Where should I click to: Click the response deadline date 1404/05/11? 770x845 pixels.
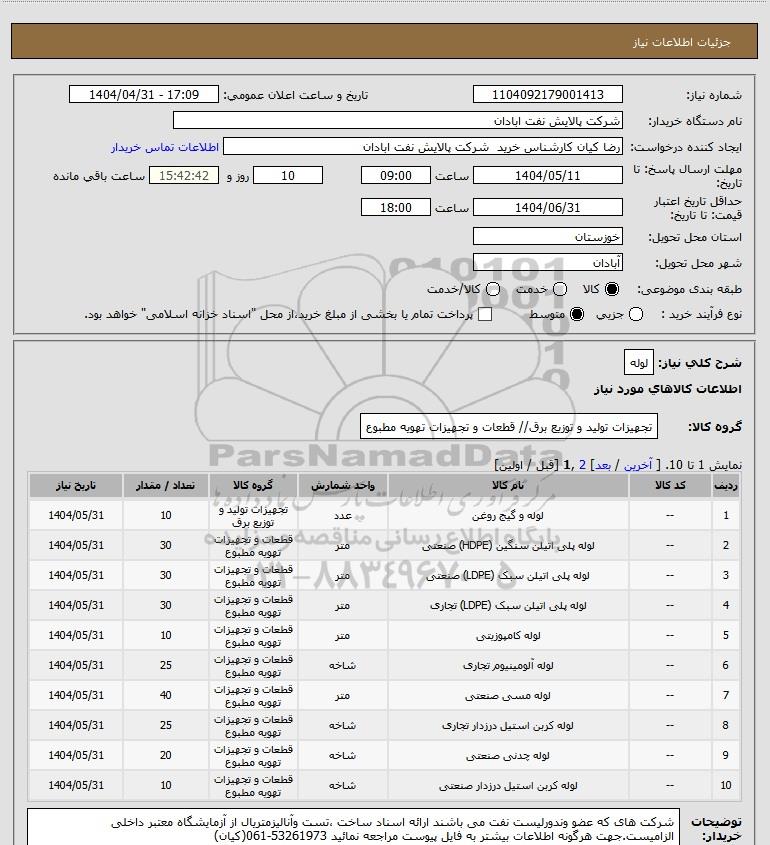pos(547,176)
